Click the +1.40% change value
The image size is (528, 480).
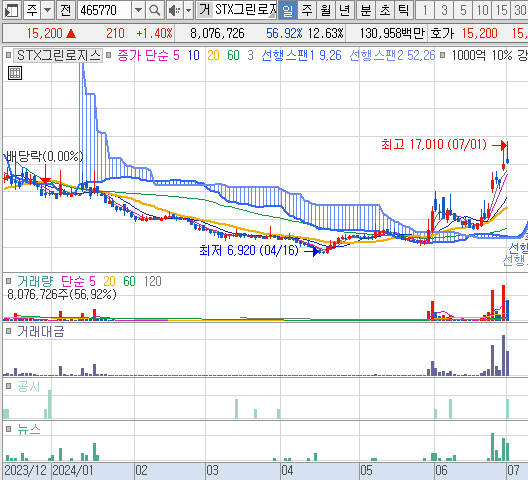point(154,33)
